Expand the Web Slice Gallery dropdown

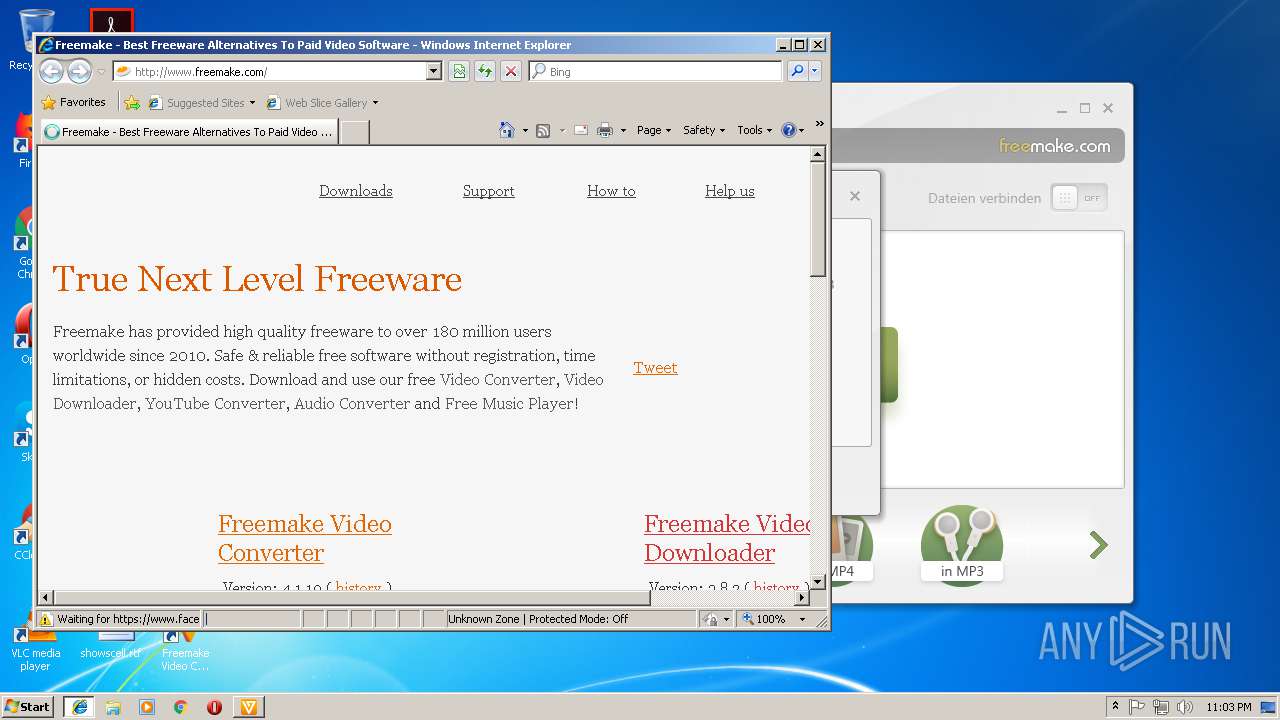pos(375,102)
